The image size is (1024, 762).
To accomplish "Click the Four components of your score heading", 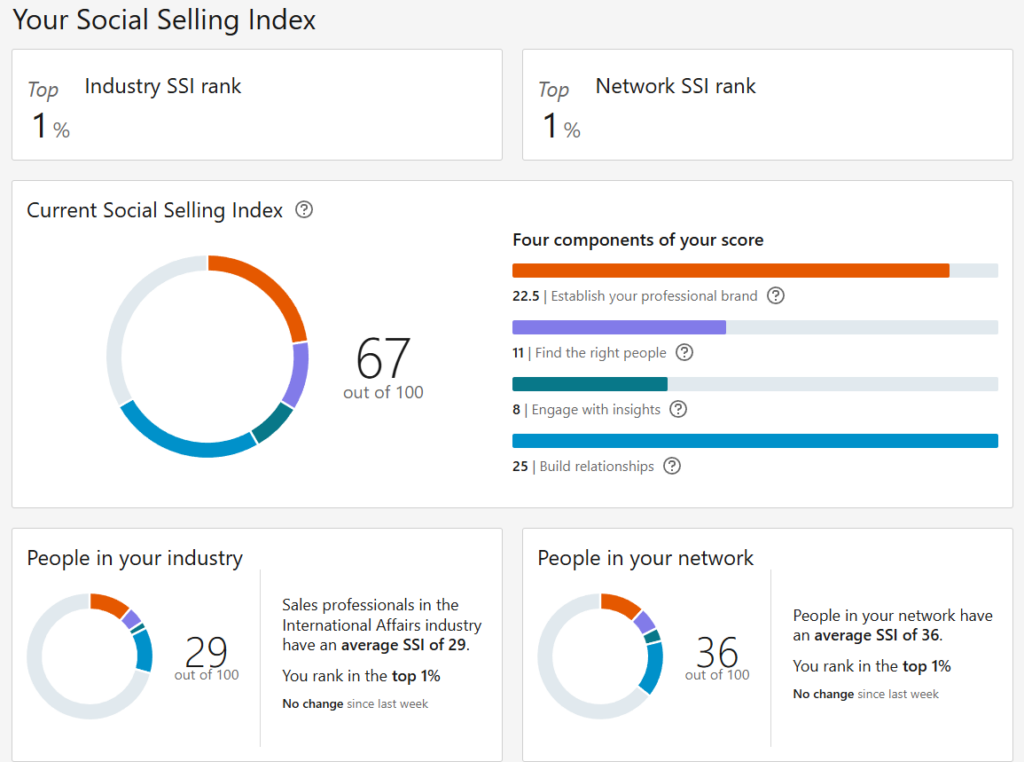I will 638,240.
